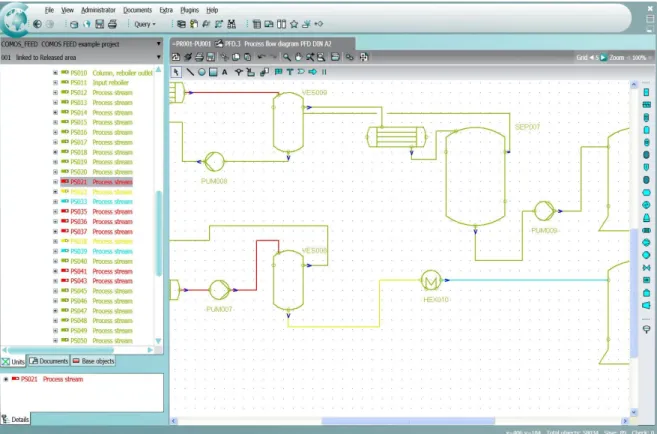Screen dimensions: 657x434
Task: Click the 100% zoom value
Action: 639,57
